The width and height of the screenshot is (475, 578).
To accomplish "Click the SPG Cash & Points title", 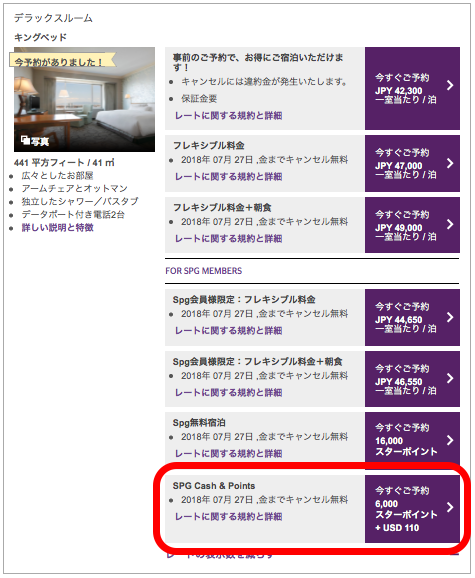I will 214,486.
